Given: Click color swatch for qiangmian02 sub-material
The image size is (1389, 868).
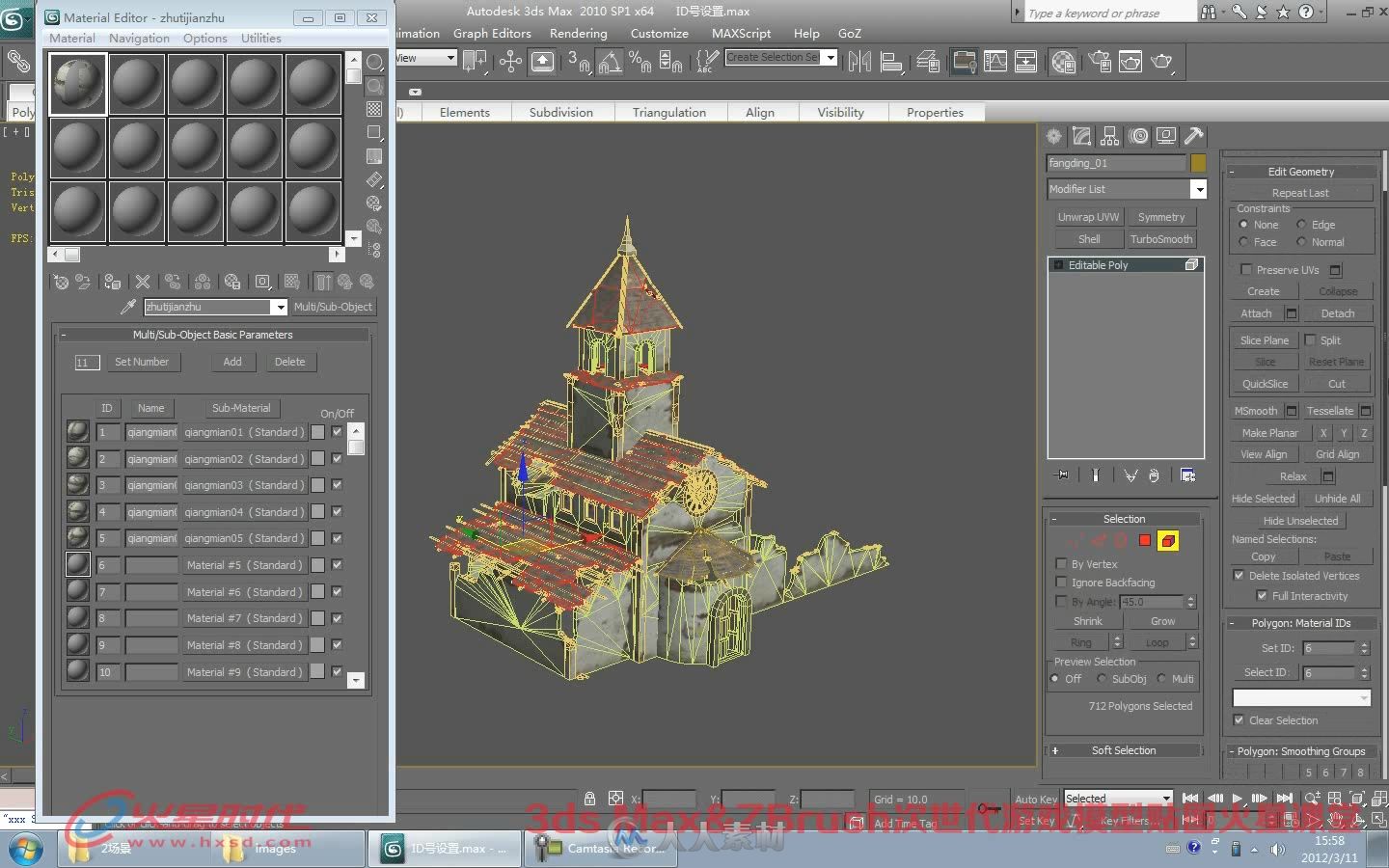Looking at the screenshot, I should 317,459.
